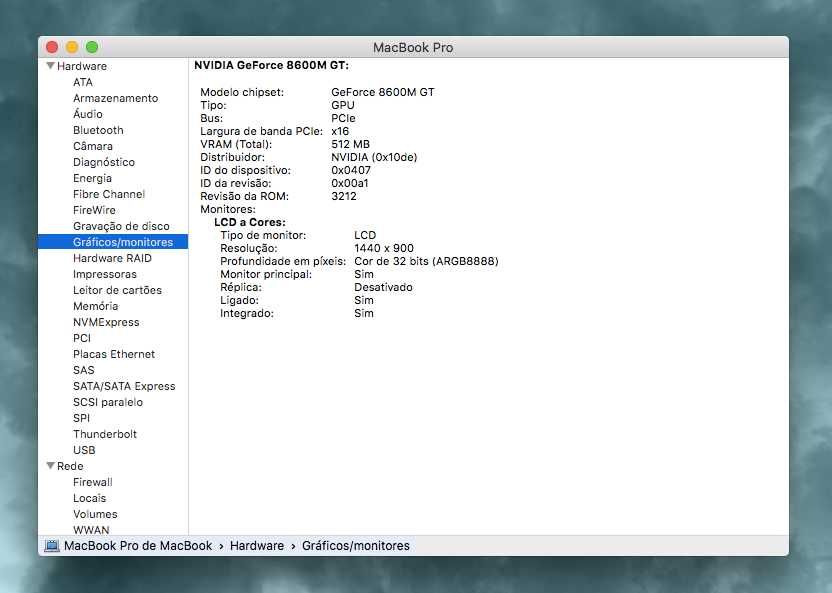
Task: Click the NVIDIA (0x10de) value
Action: click(x=374, y=157)
